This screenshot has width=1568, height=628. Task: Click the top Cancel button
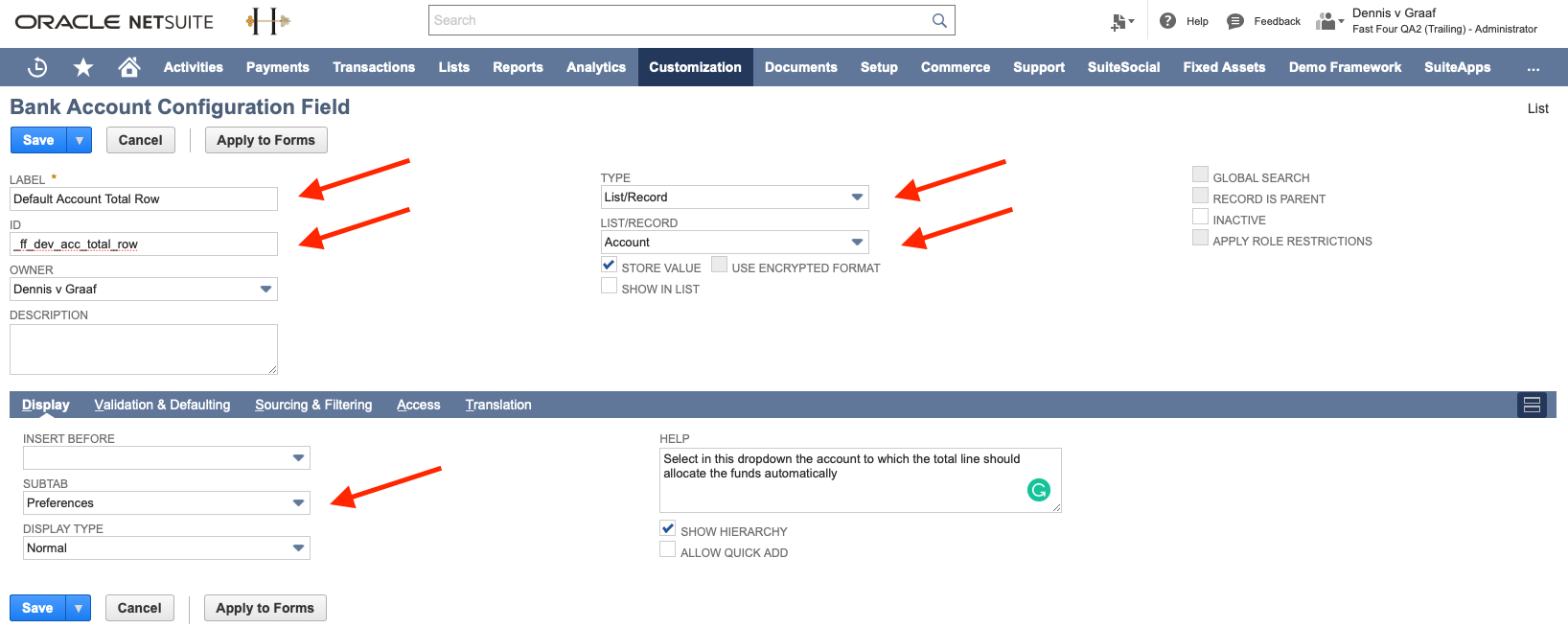point(141,140)
